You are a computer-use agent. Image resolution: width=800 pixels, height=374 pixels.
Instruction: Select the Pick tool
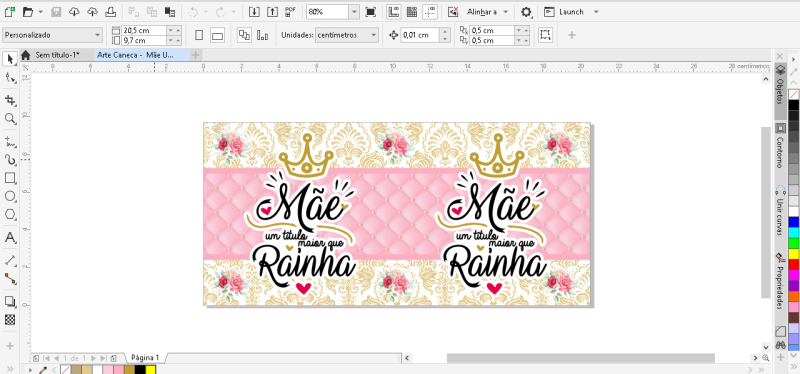(x=10, y=59)
